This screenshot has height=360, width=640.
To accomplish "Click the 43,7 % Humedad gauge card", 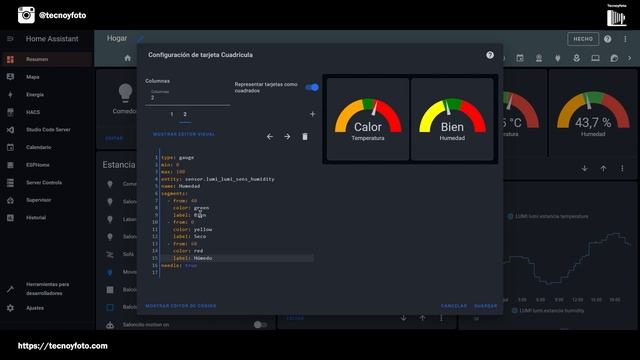I will [x=593, y=113].
